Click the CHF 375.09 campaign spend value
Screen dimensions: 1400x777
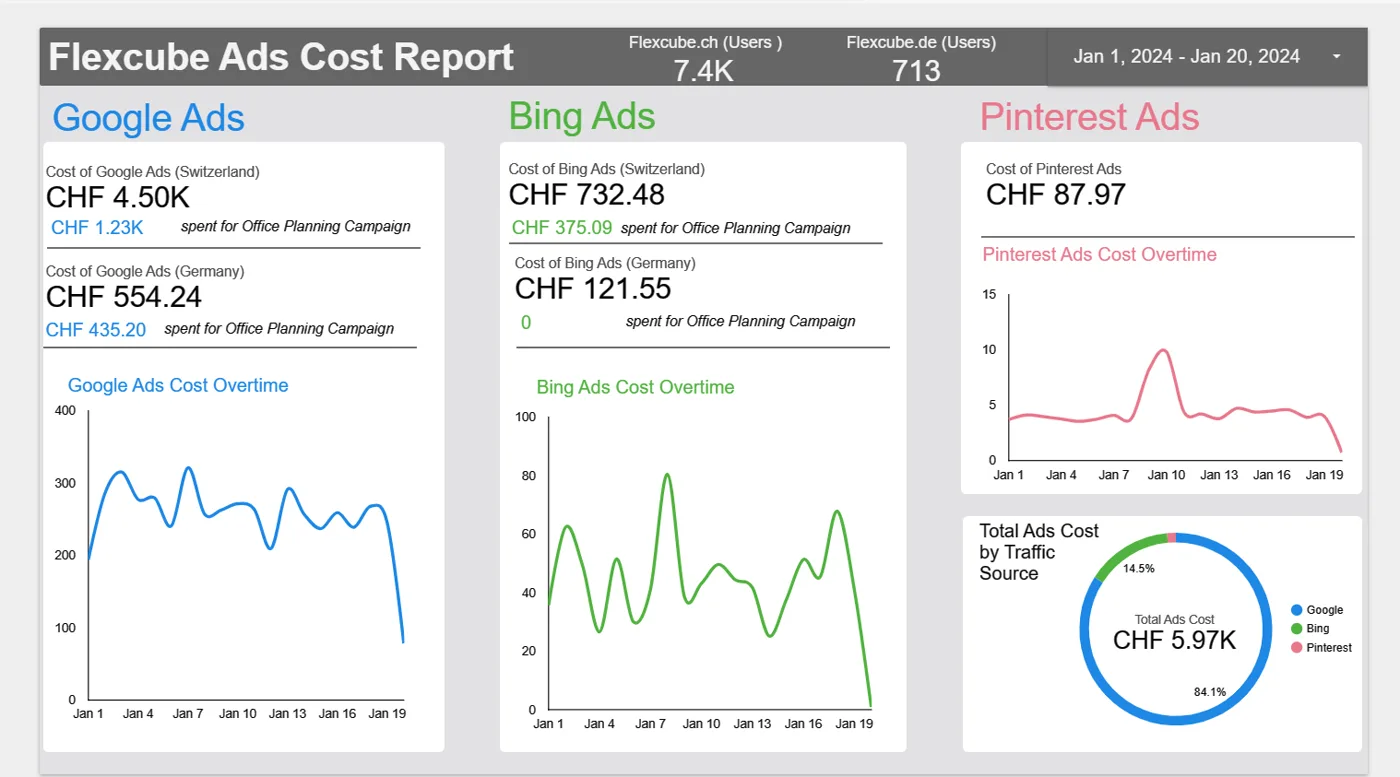(562, 228)
